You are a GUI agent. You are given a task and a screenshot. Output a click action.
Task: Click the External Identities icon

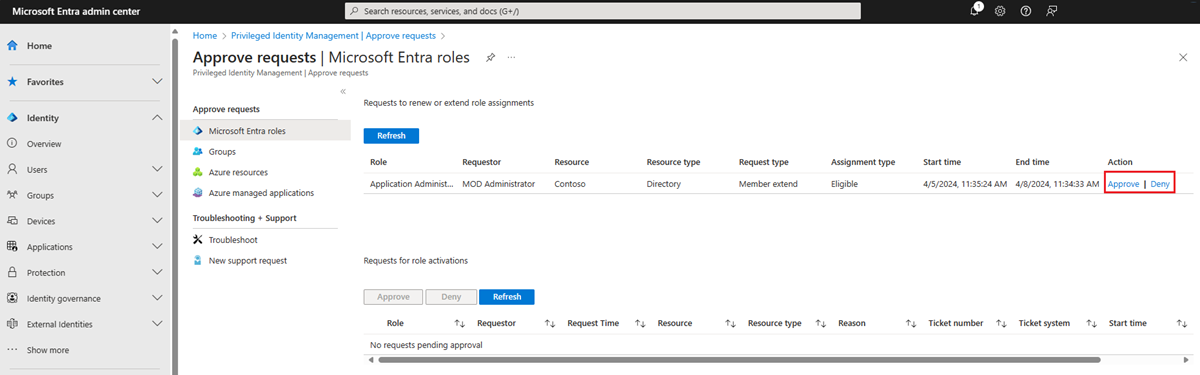[13, 324]
